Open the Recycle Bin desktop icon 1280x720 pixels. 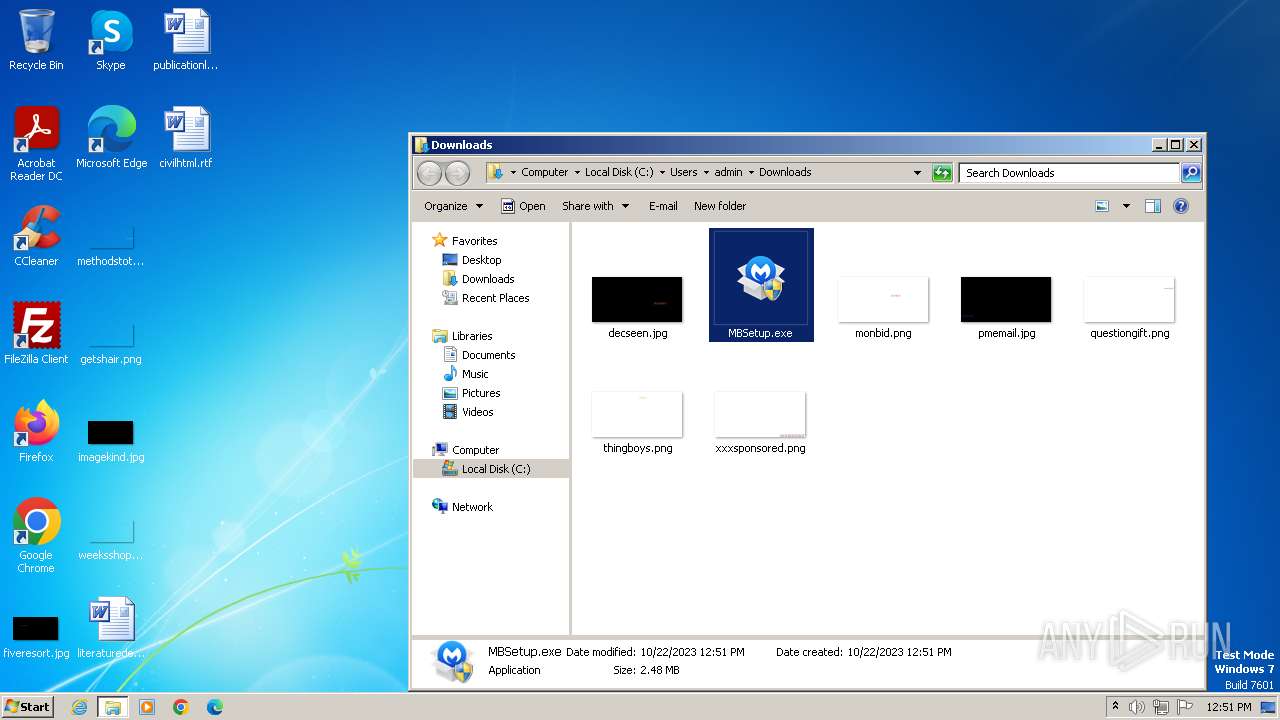[x=36, y=40]
